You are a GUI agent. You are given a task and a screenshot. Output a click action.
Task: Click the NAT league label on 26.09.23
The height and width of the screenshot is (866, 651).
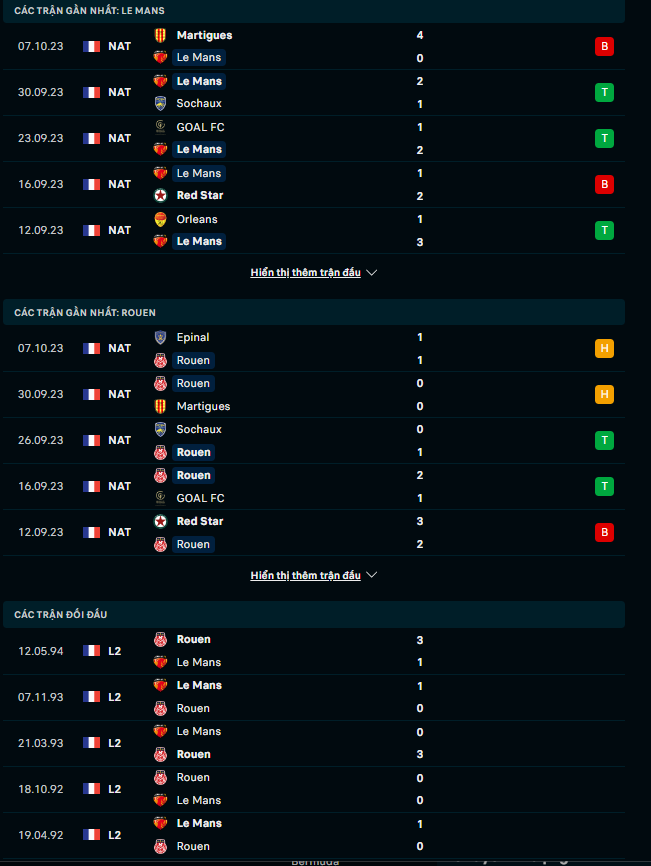tap(119, 440)
